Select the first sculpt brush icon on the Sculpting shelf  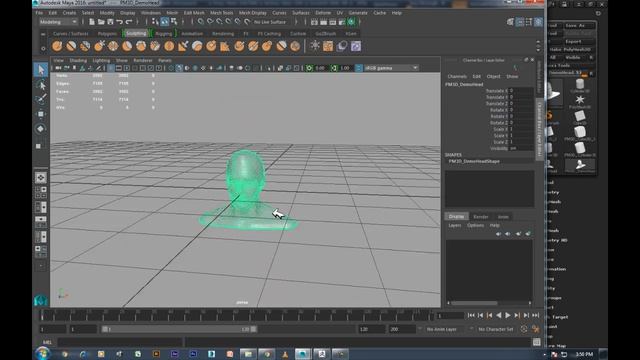[x=57, y=46]
